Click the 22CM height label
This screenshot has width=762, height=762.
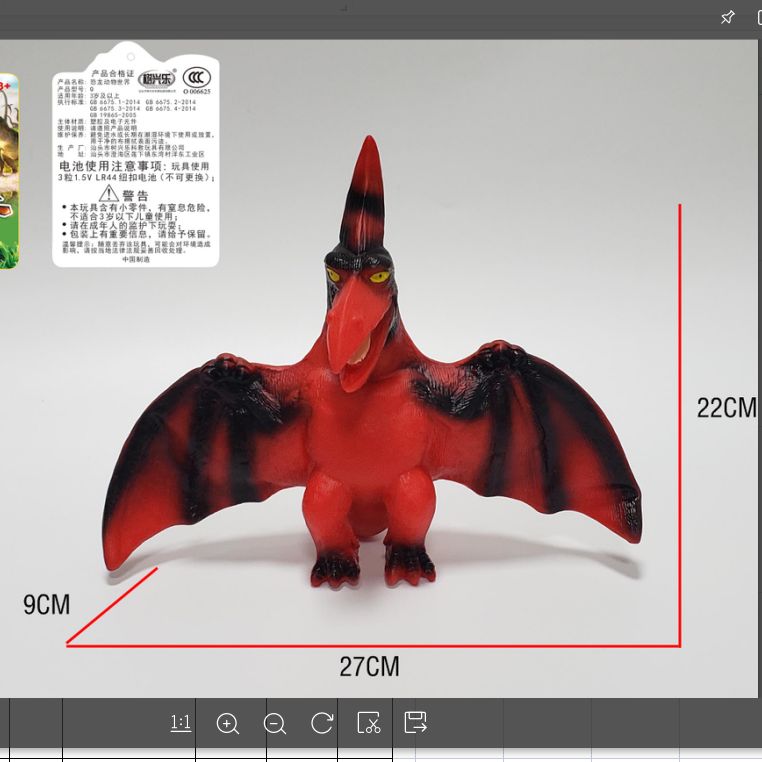click(727, 407)
